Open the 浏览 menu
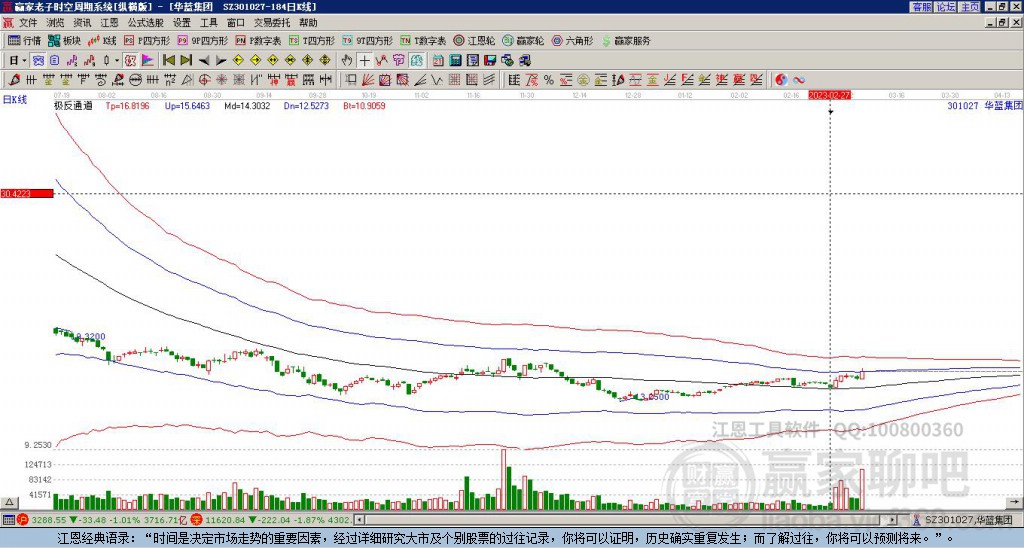Screen dimensions: 1024x548 point(55,23)
